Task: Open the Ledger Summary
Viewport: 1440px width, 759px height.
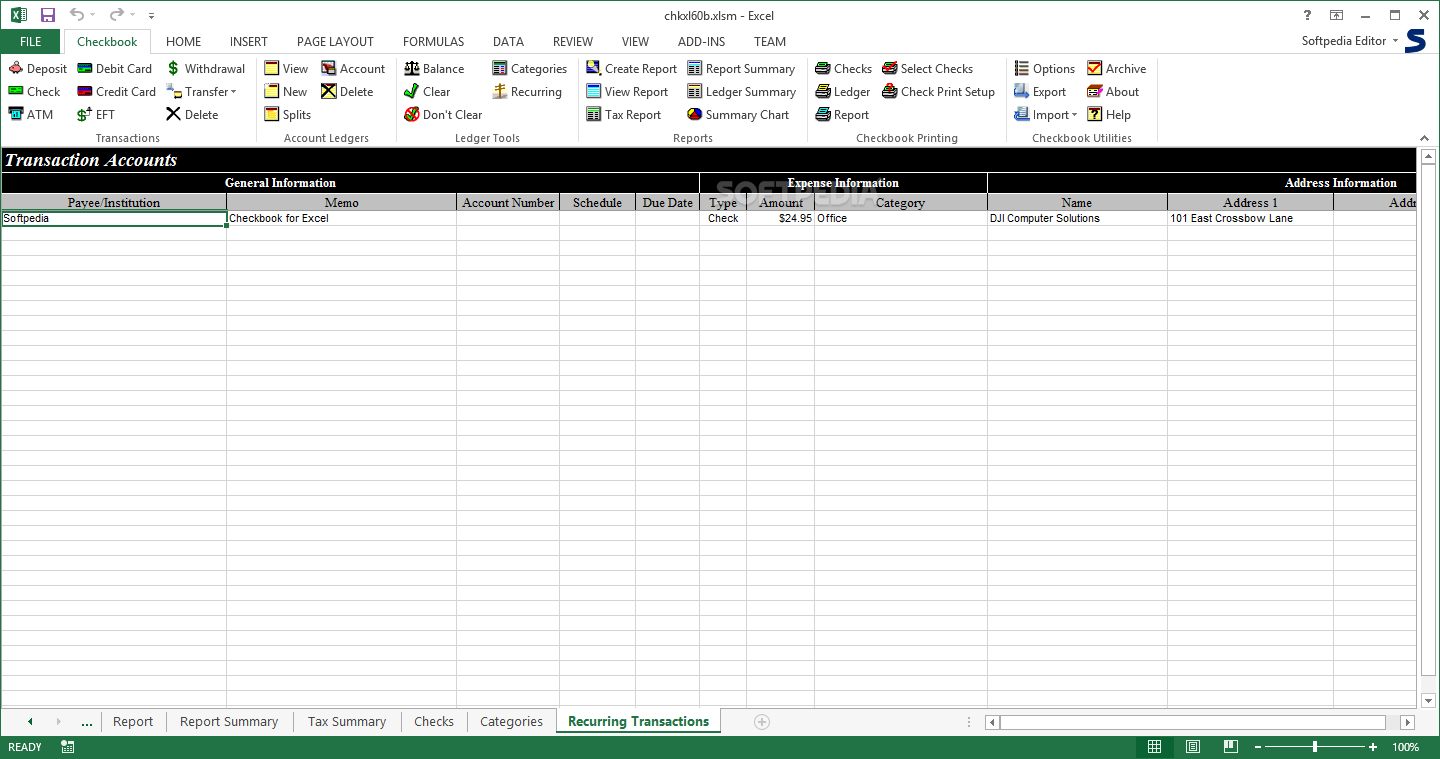Action: (741, 92)
